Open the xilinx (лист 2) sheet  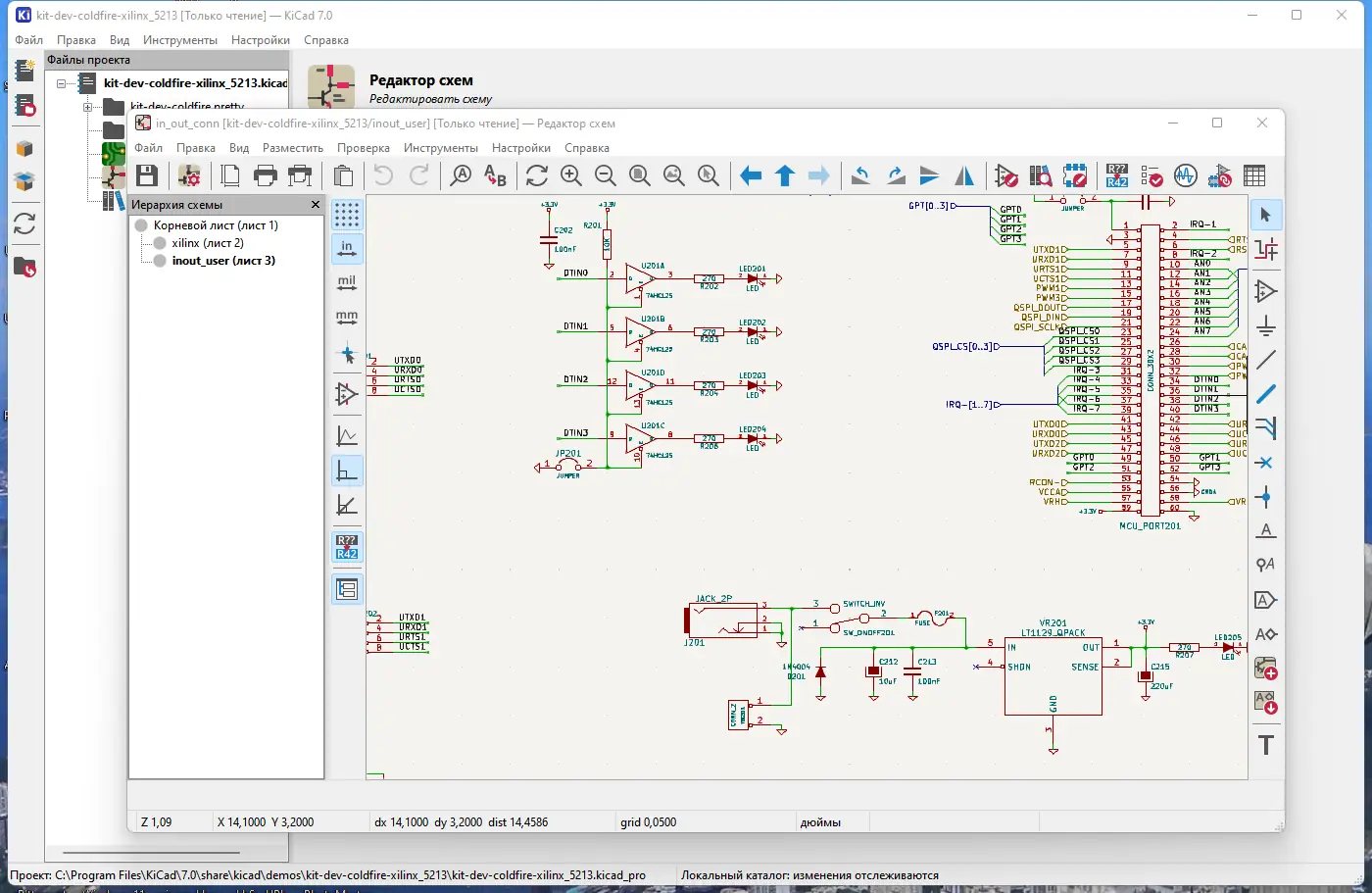pos(208,243)
